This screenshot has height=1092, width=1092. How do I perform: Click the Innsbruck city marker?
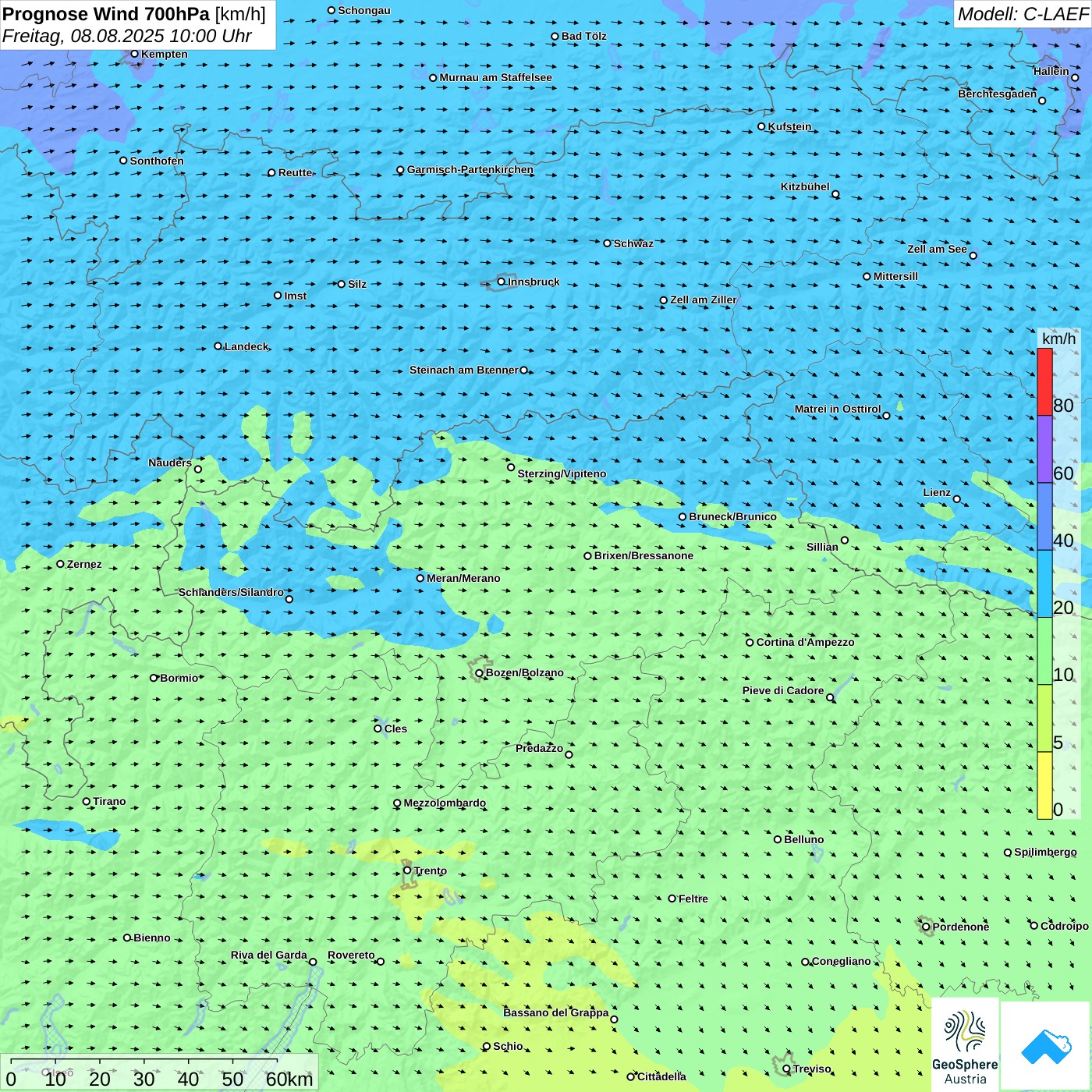(x=502, y=282)
